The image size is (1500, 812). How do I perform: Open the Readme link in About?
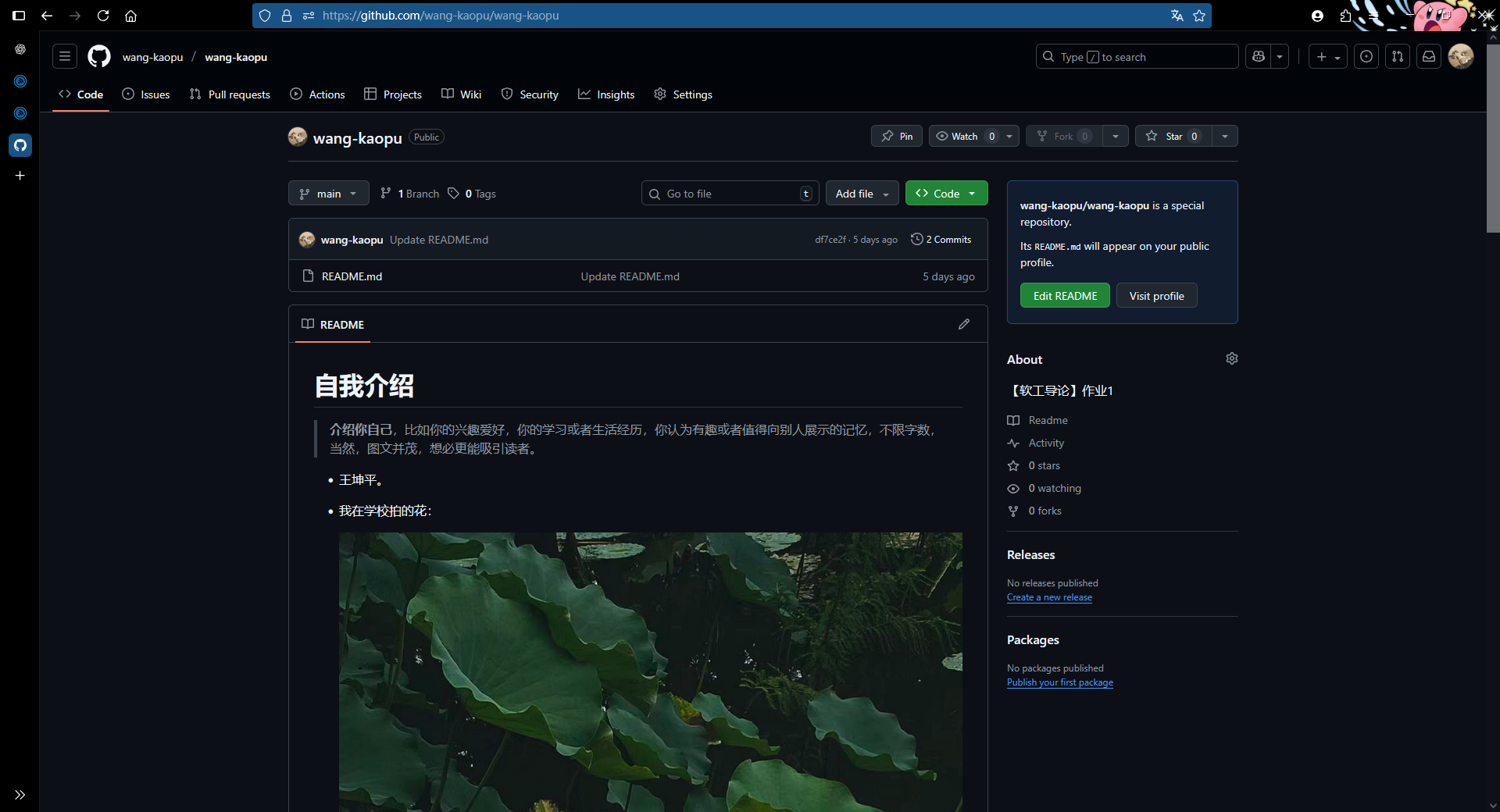tap(1047, 420)
